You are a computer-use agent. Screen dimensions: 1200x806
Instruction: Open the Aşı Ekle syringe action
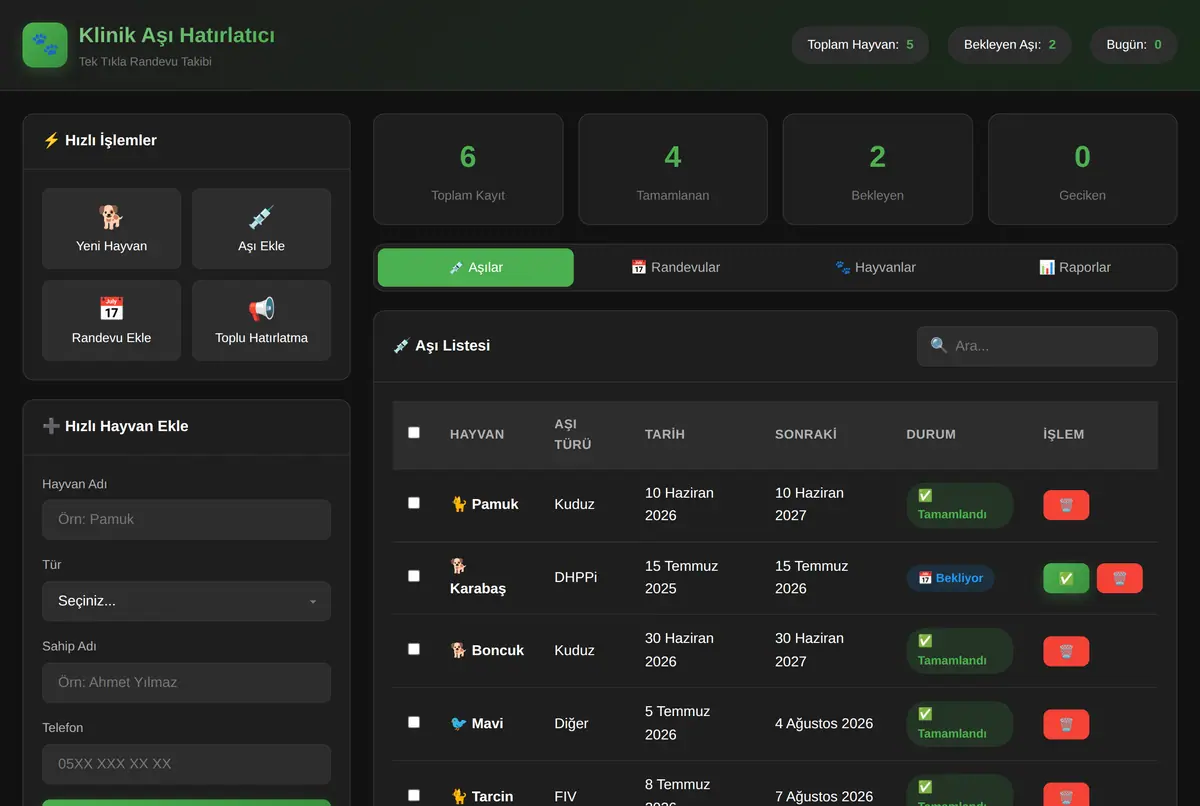(x=261, y=229)
